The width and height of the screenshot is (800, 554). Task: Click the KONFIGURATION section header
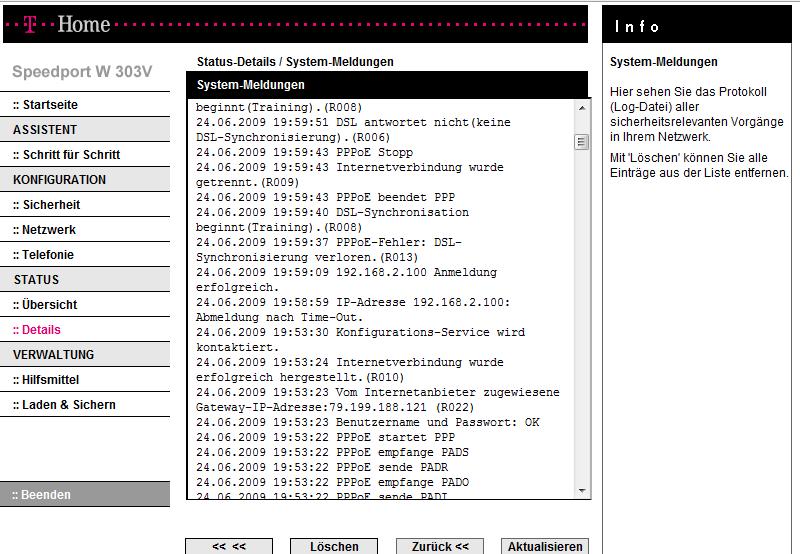(x=85, y=180)
